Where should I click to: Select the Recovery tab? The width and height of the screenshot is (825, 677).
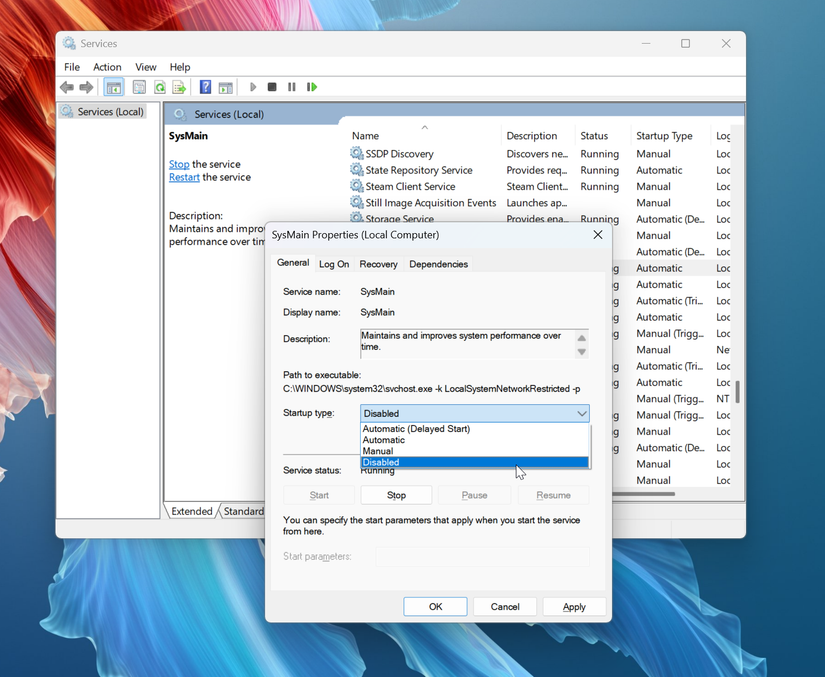coord(377,263)
